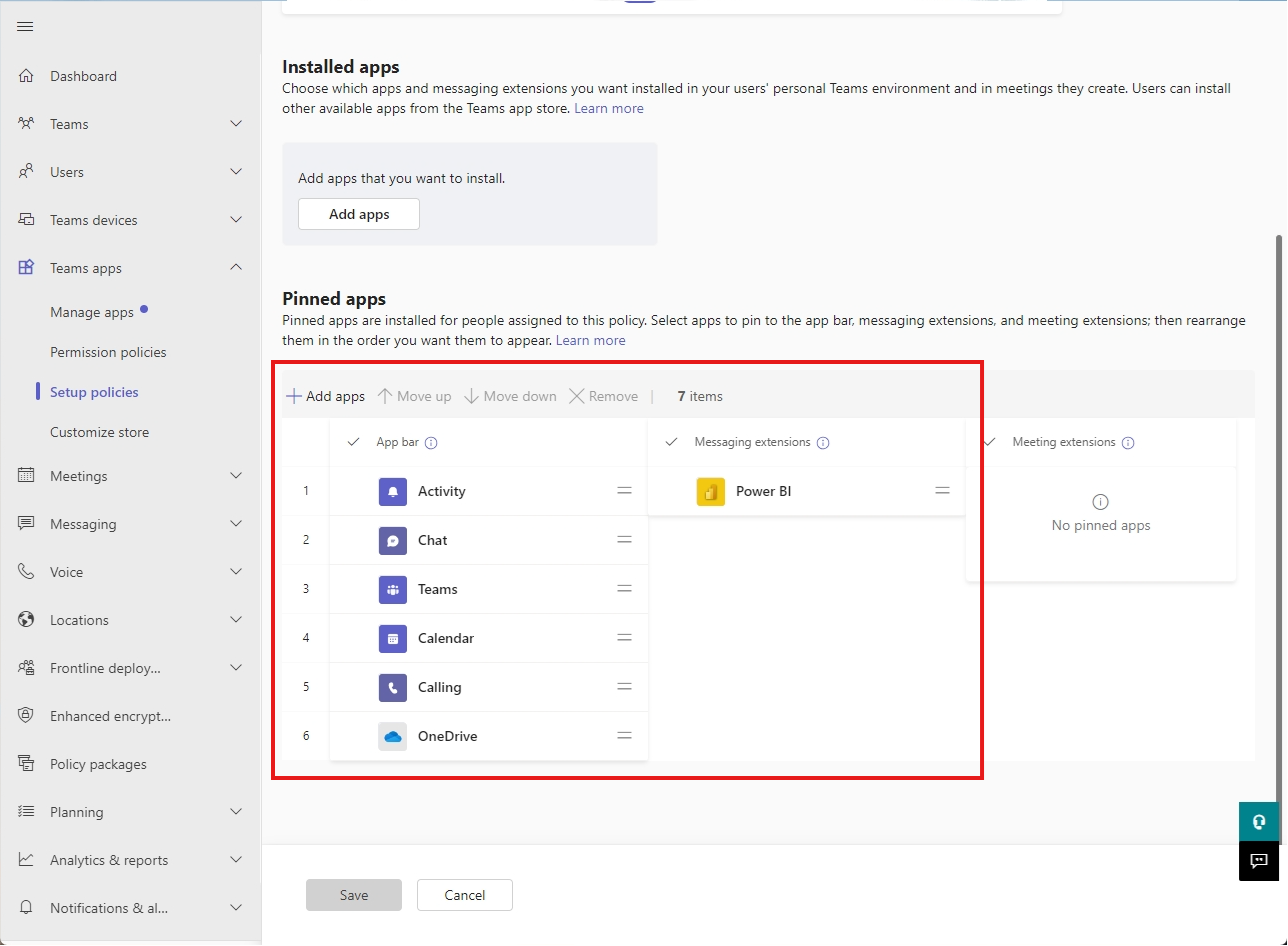The height and width of the screenshot is (946, 1288).
Task: Toggle the Meeting extensions checkmark
Action: 988,442
